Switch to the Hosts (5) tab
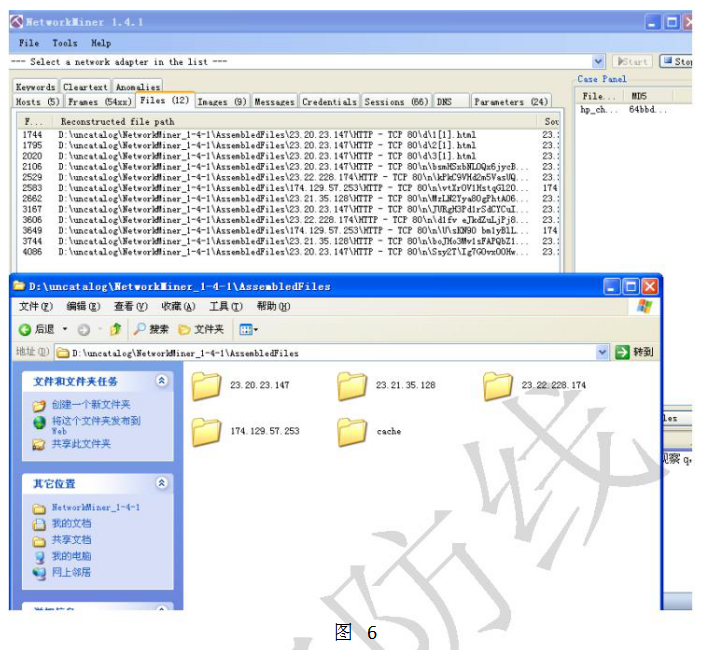This screenshot has width=702, height=650. tap(37, 102)
